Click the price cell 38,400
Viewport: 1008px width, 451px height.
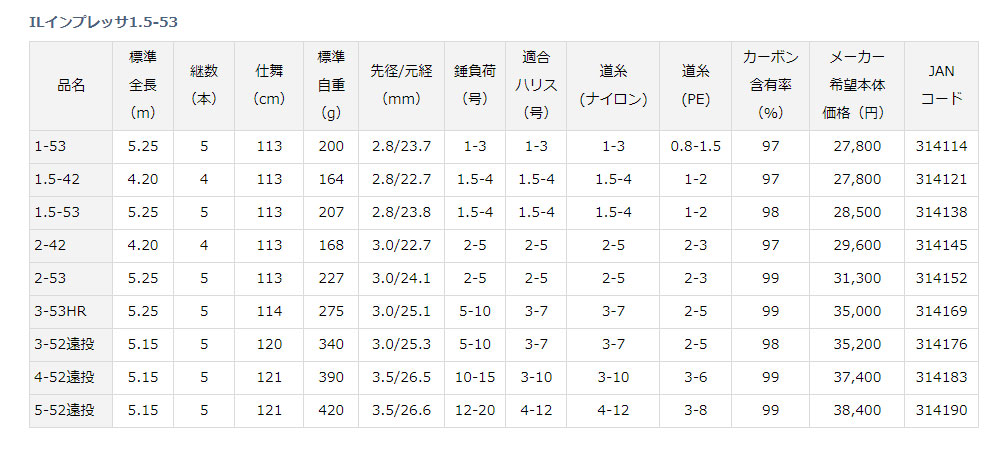click(x=860, y=410)
